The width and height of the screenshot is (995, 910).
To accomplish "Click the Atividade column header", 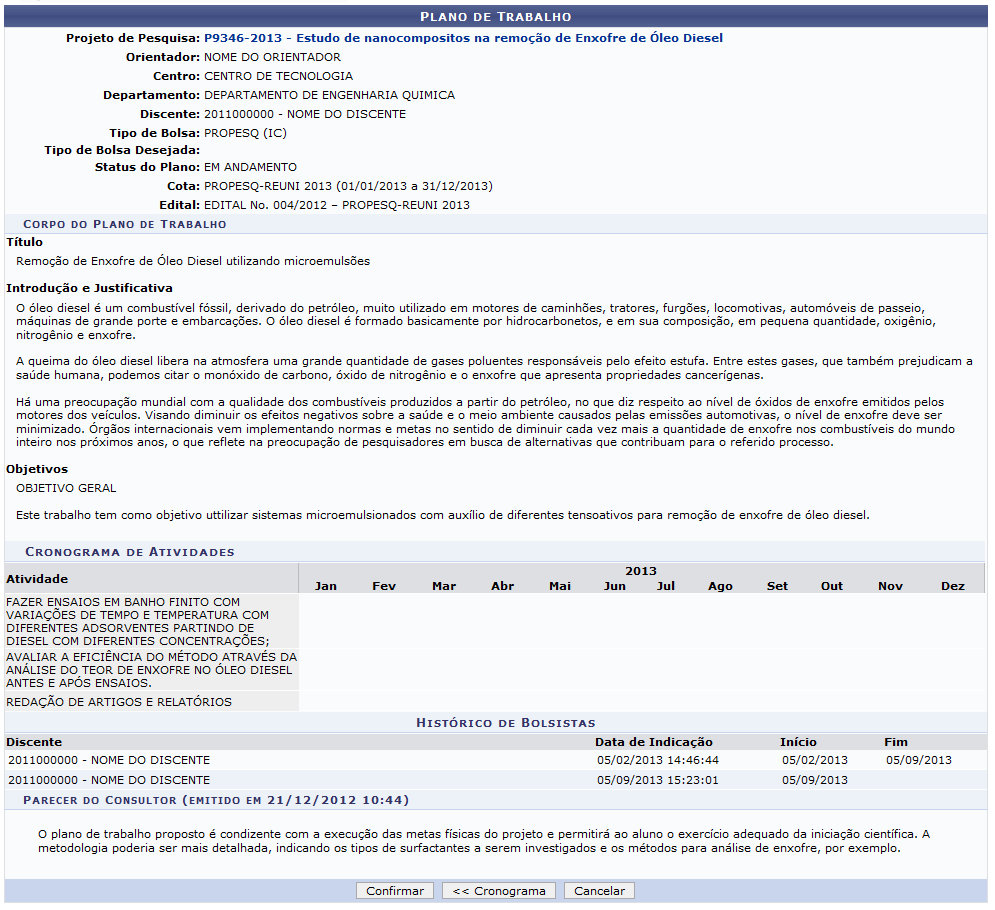I will click(x=37, y=579).
